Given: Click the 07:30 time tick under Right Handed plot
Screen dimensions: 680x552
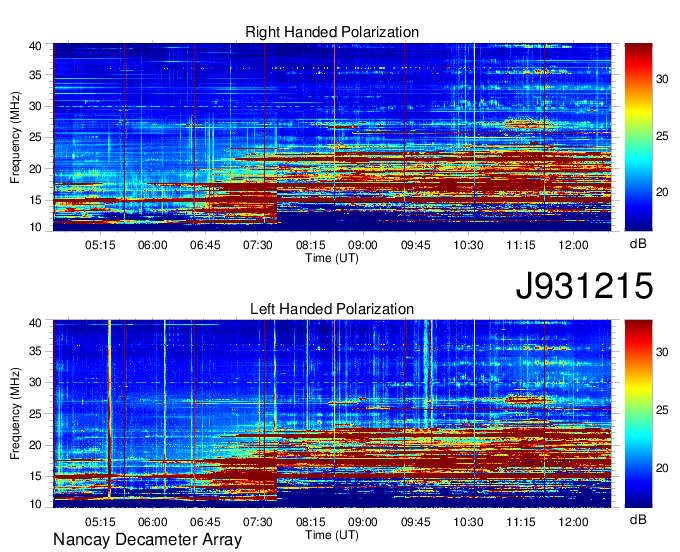Looking at the screenshot, I should 258,245.
